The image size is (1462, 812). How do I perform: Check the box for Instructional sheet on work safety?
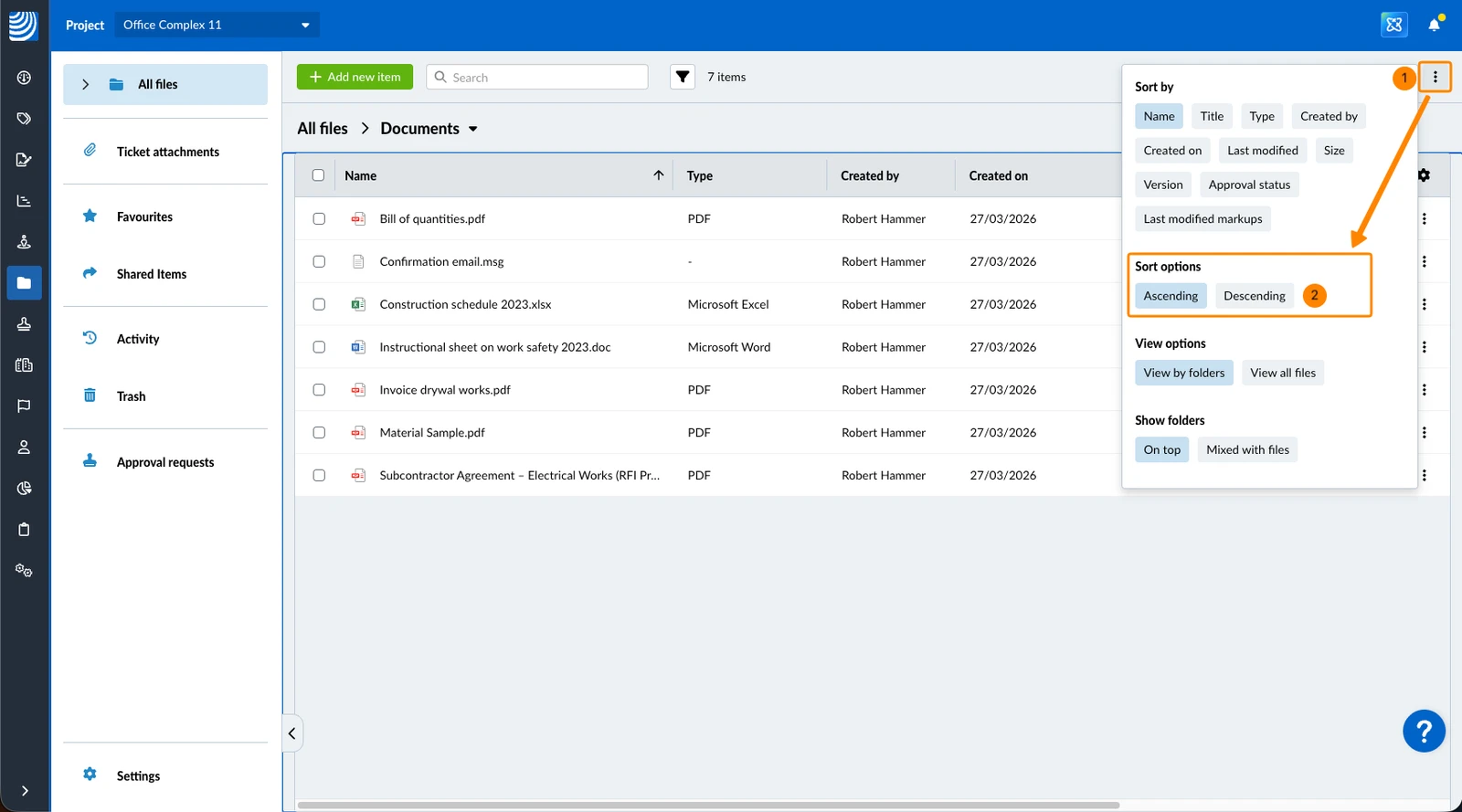tap(319, 347)
